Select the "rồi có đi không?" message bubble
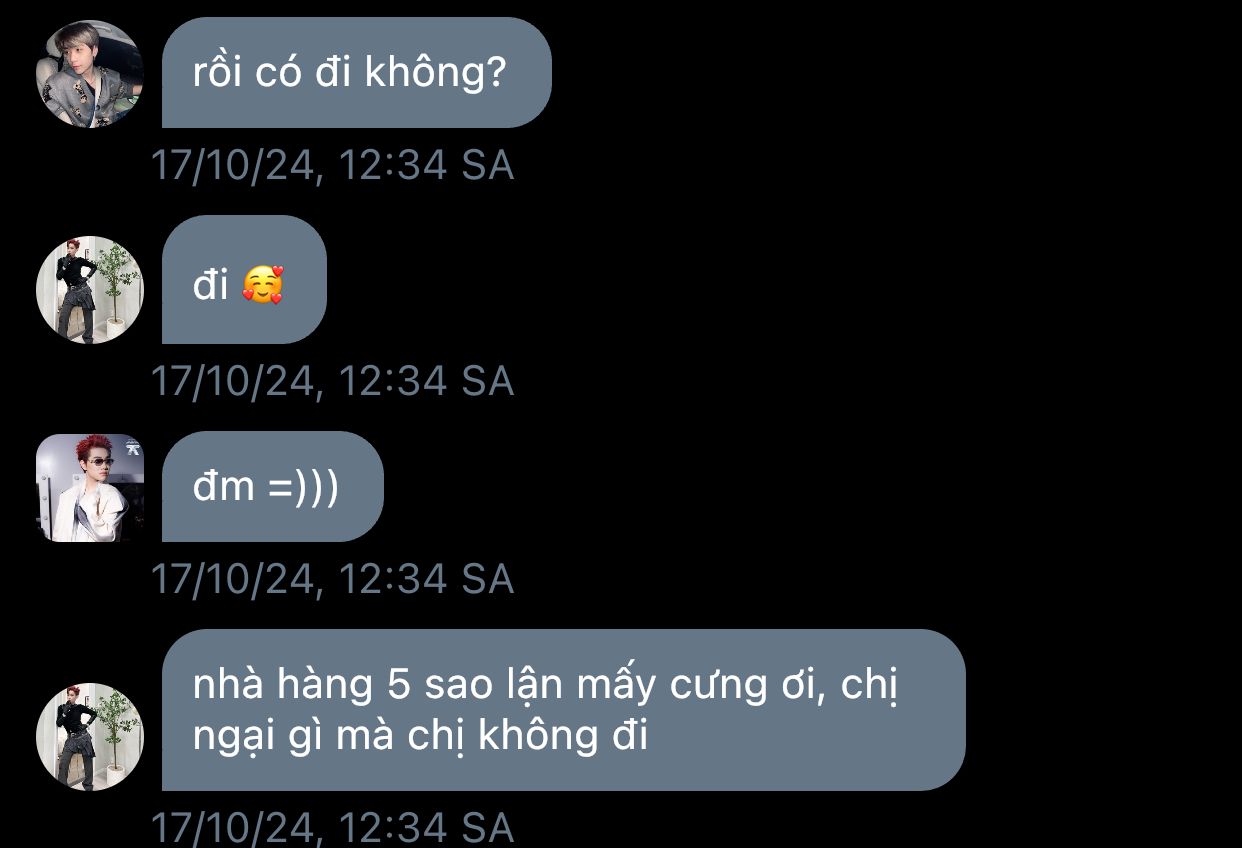Screen dimensions: 1242x848 (357, 73)
